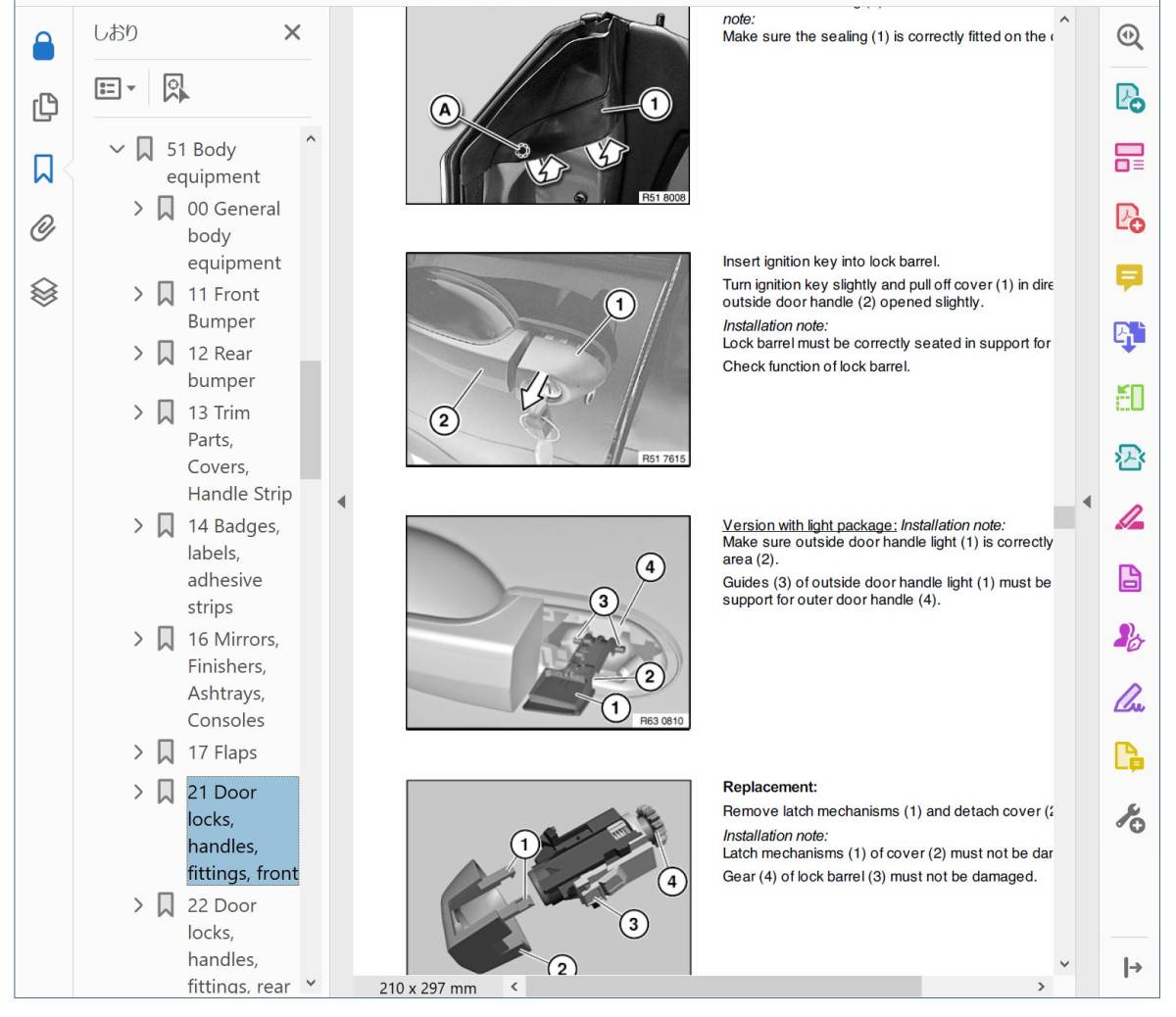Open the Export PDF tool
The height and width of the screenshot is (1017, 1176).
1130,97
